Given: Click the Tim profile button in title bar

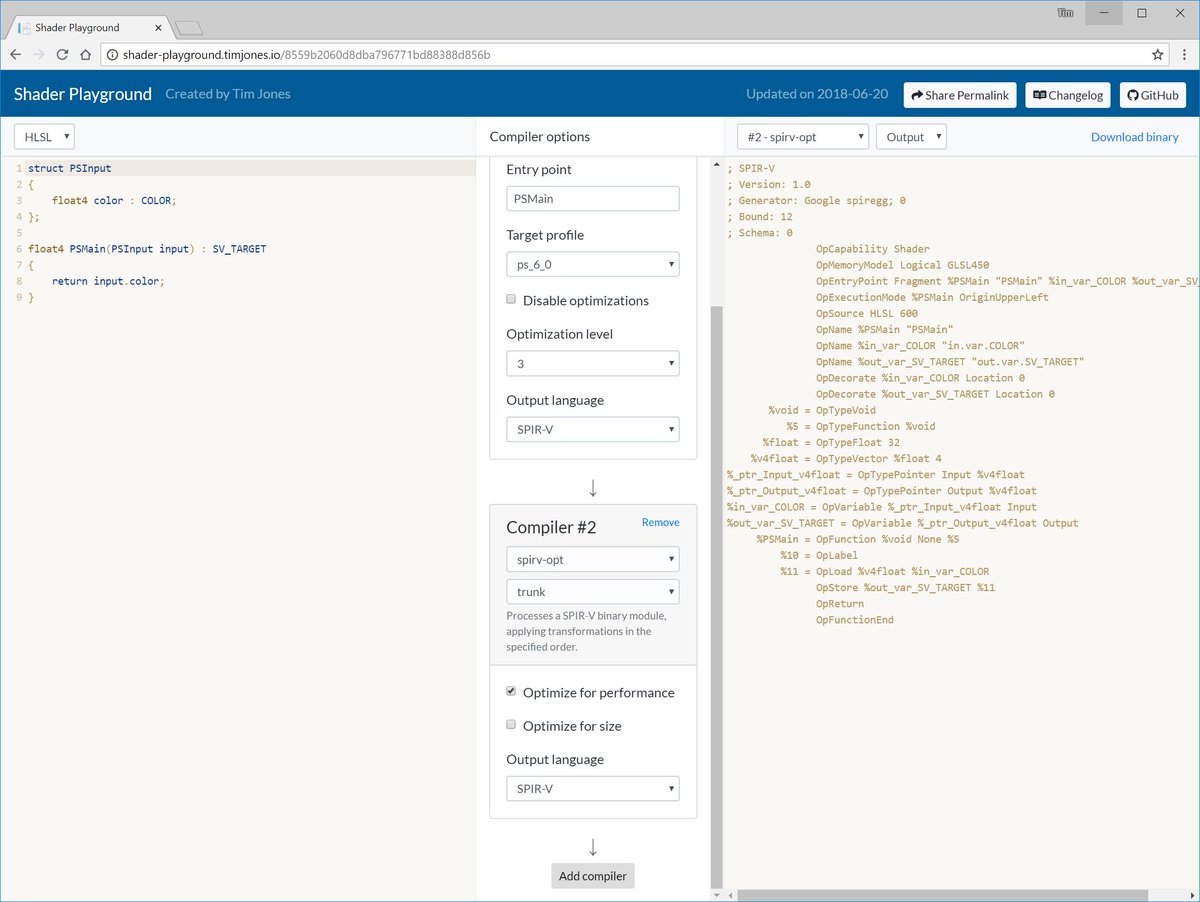Looking at the screenshot, I should pyautogui.click(x=1066, y=13).
